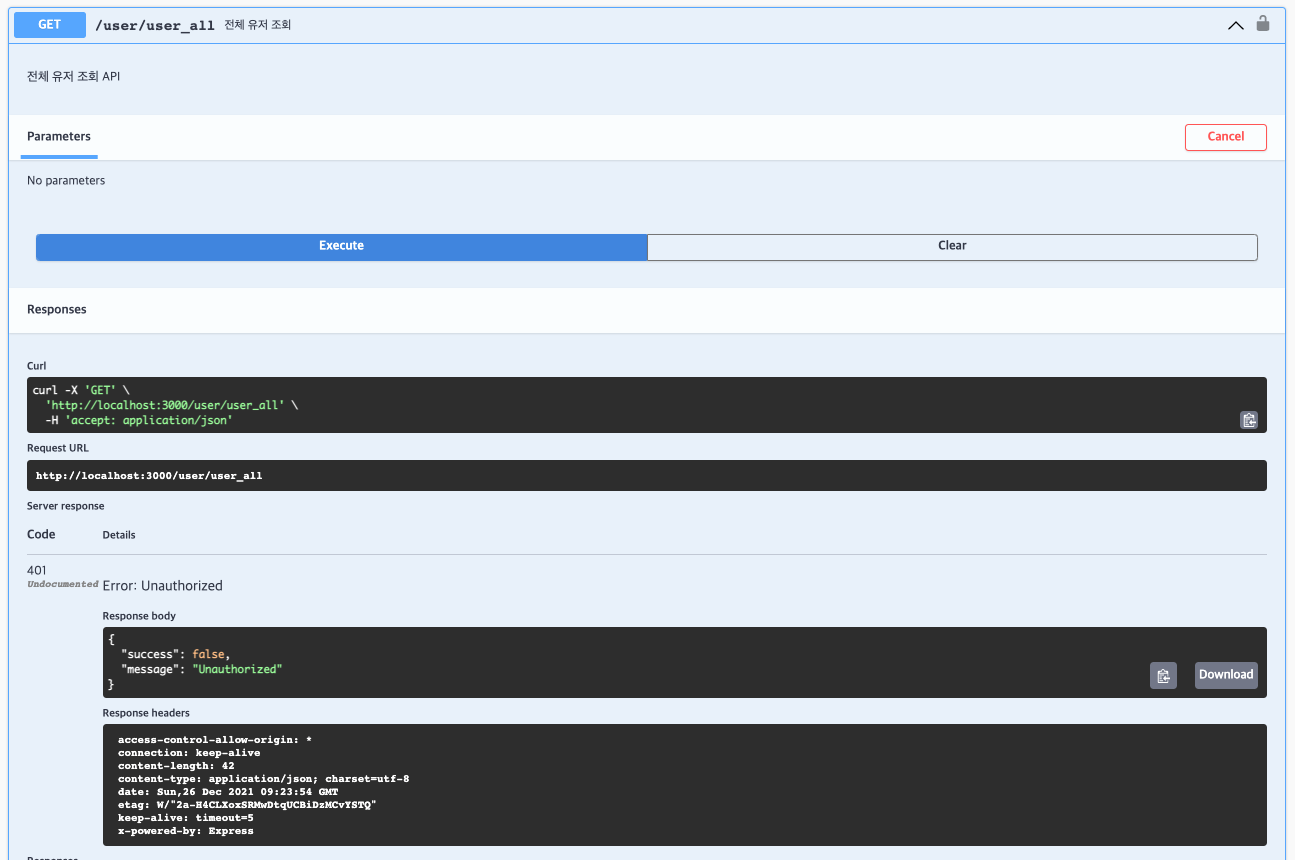Click the etag response header line
This screenshot has width=1295, height=860.
[x=247, y=804]
